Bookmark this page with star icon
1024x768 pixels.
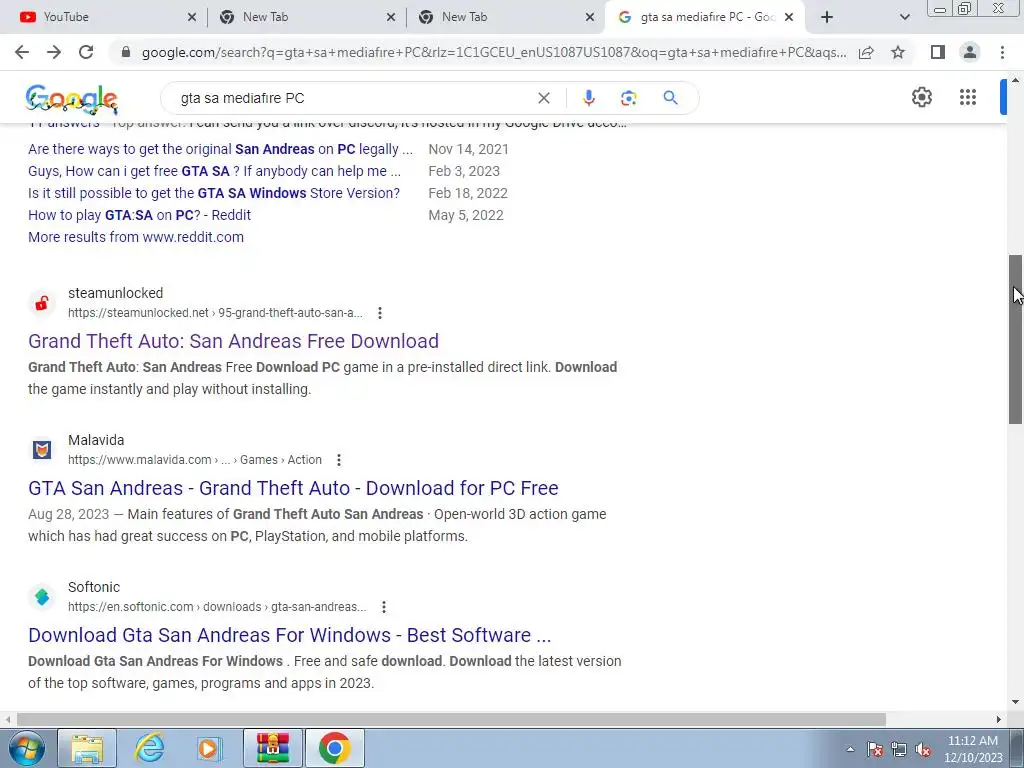898,52
